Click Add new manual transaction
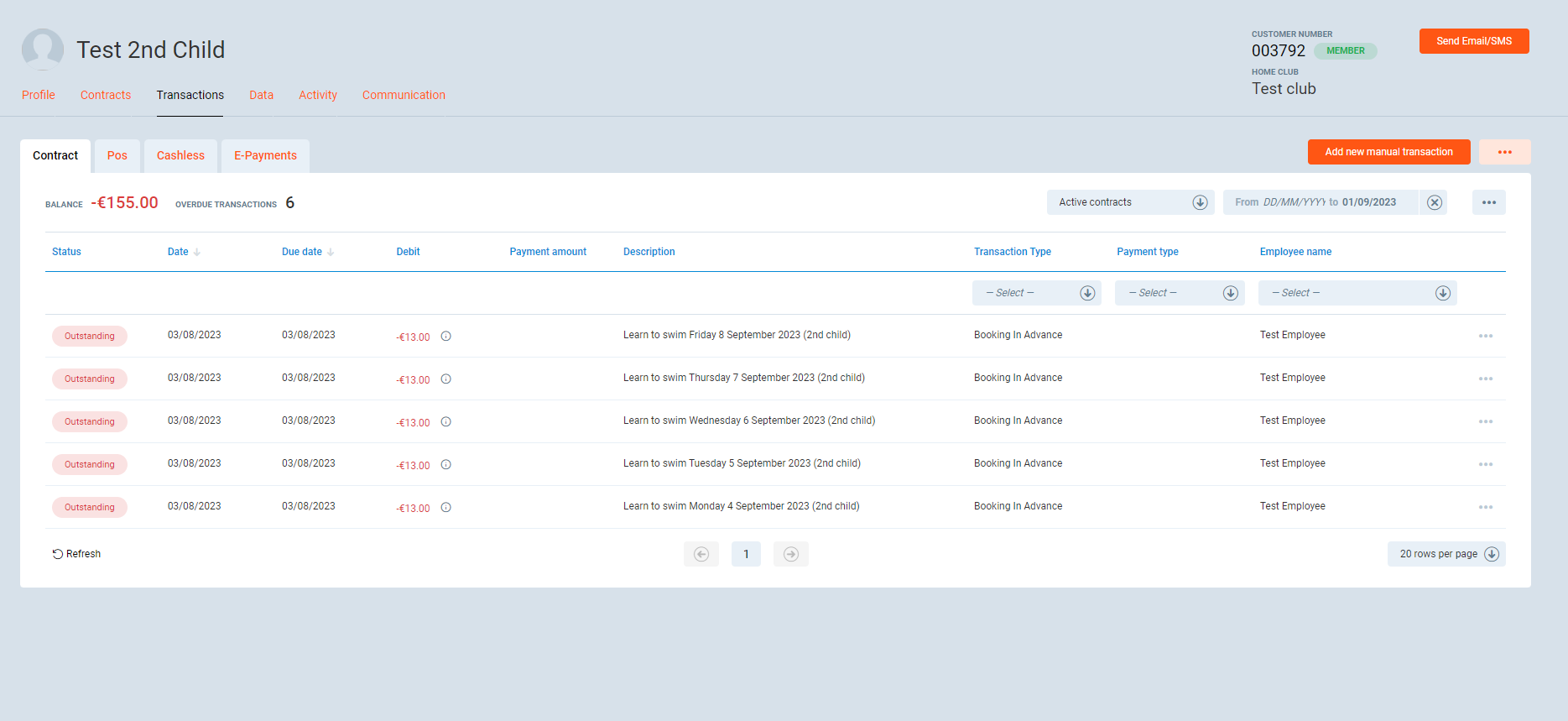 [1388, 152]
